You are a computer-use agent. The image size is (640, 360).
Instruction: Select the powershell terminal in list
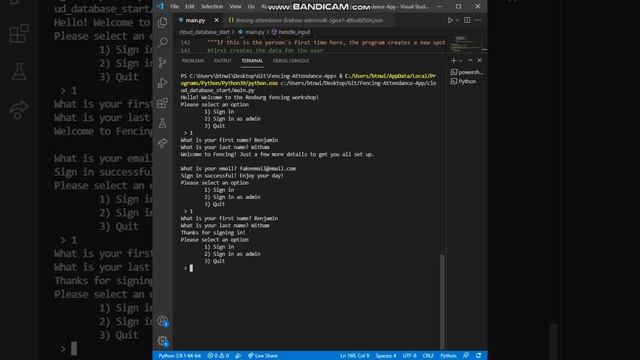pos(467,72)
